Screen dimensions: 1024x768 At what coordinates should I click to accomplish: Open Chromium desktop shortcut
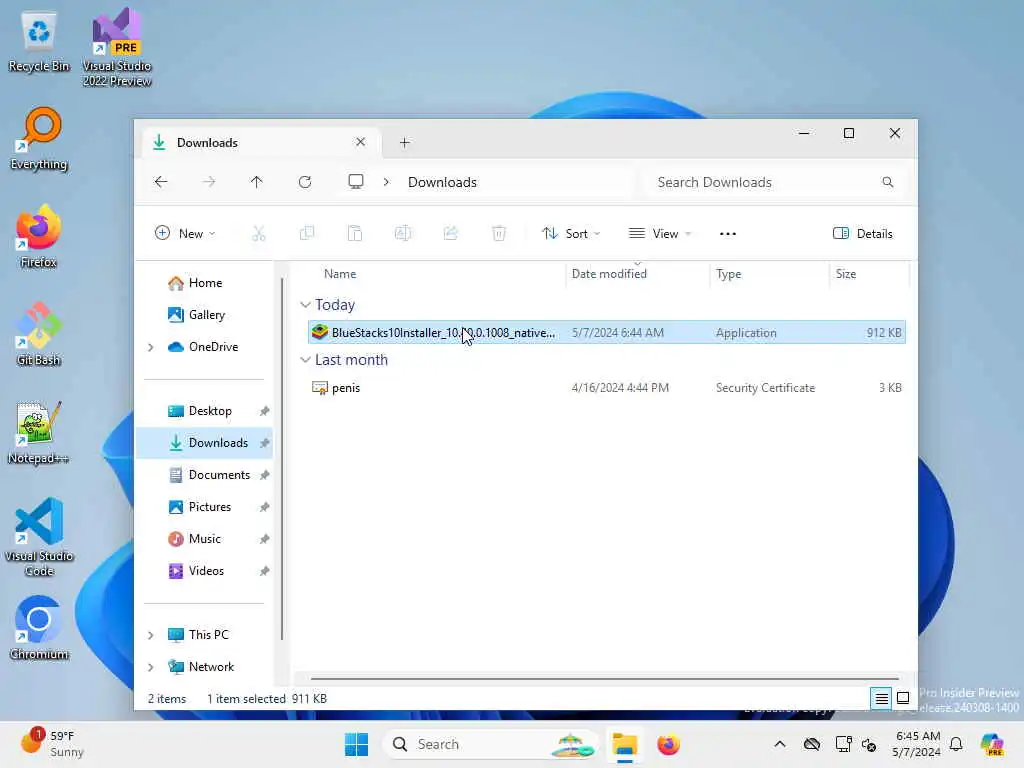coord(39,628)
